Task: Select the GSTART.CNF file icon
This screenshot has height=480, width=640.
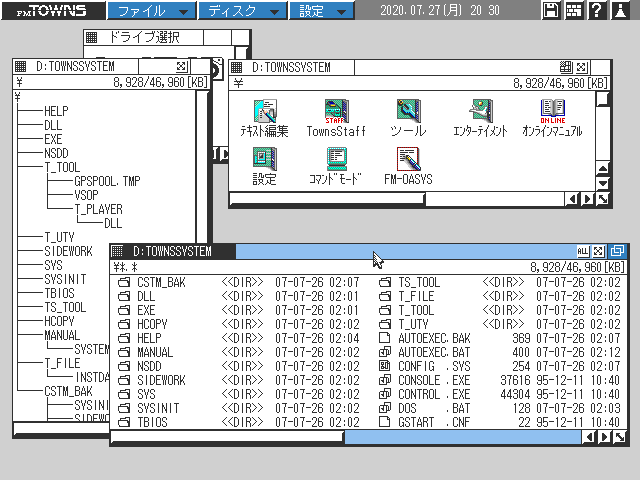Action: point(385,422)
